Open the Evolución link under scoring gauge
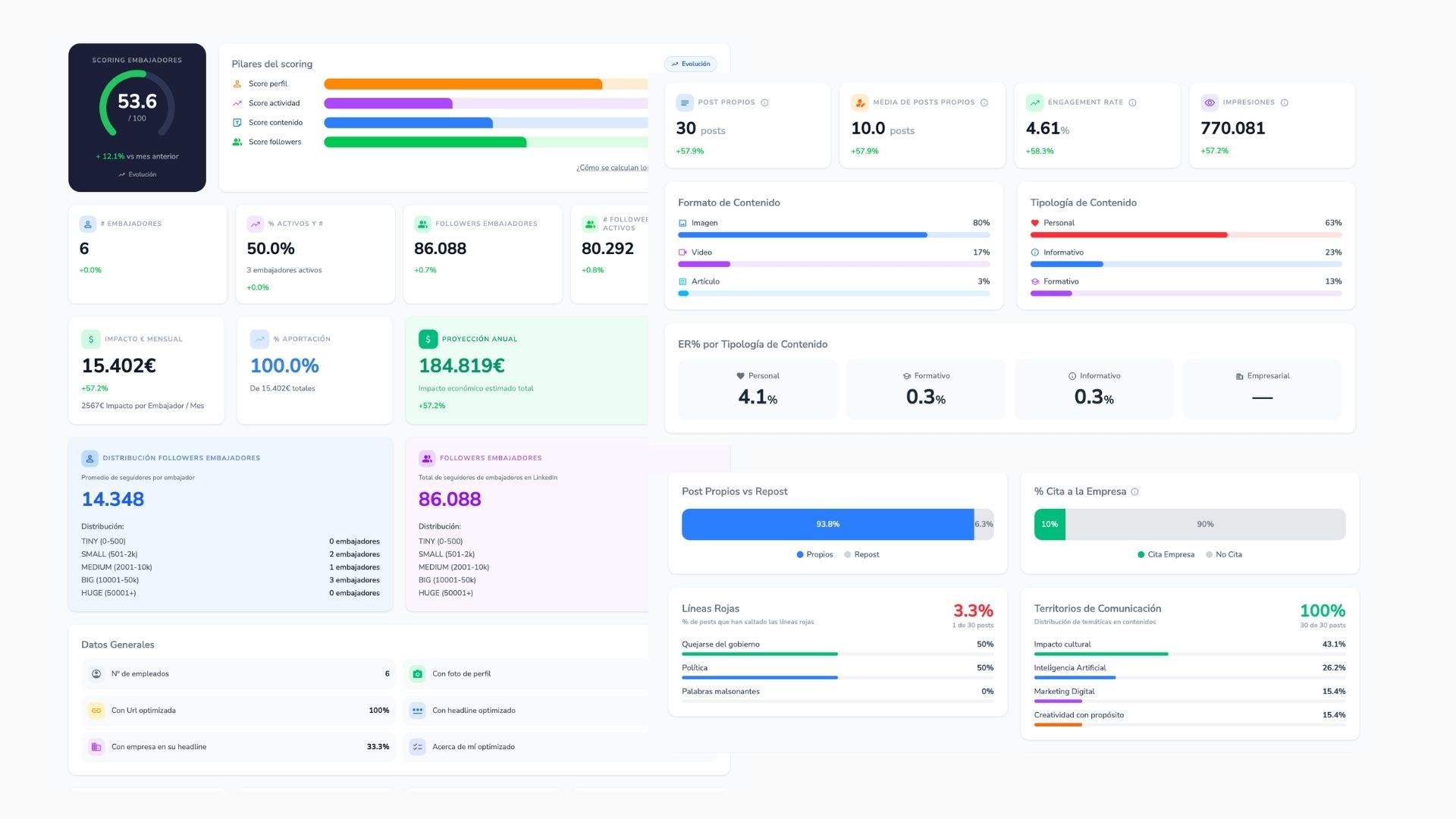Viewport: 1456px width, 819px height. pyautogui.click(x=137, y=174)
